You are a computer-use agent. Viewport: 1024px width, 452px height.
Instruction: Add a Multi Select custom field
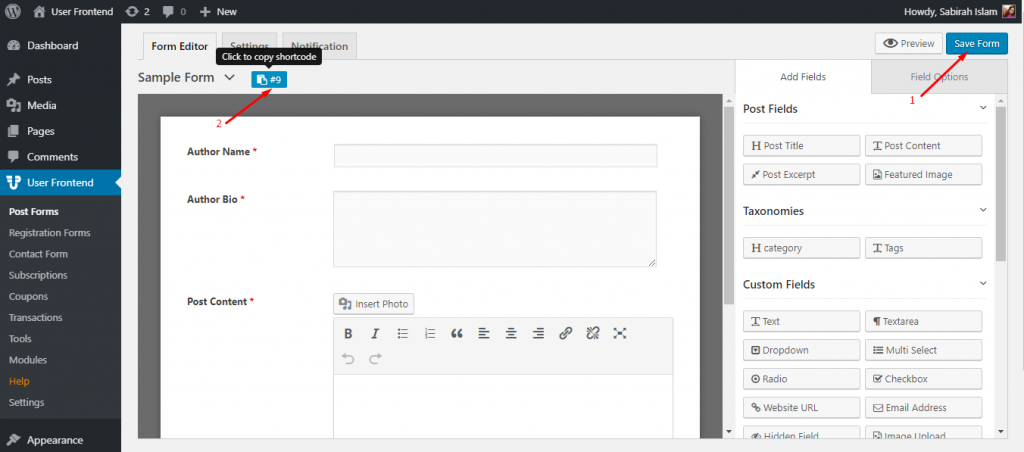click(923, 350)
